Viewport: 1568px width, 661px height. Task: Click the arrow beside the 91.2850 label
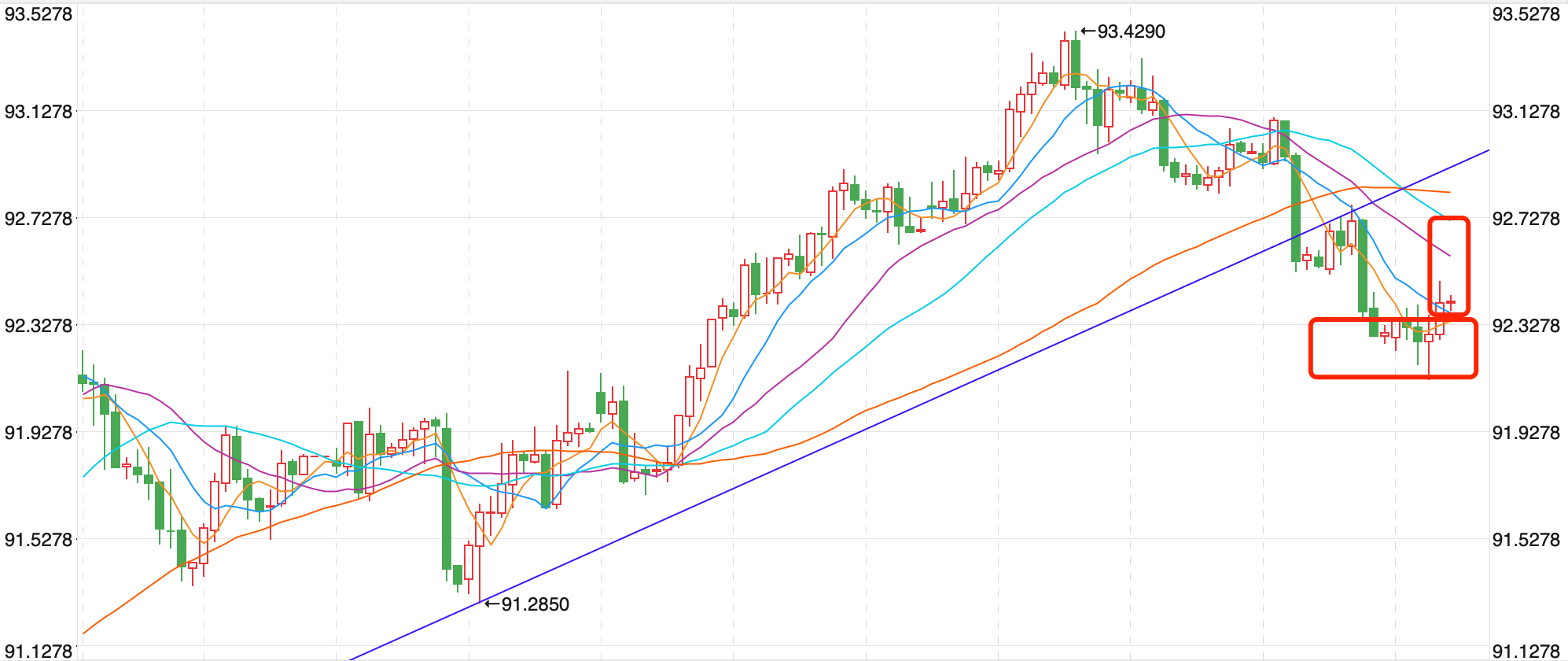point(492,604)
